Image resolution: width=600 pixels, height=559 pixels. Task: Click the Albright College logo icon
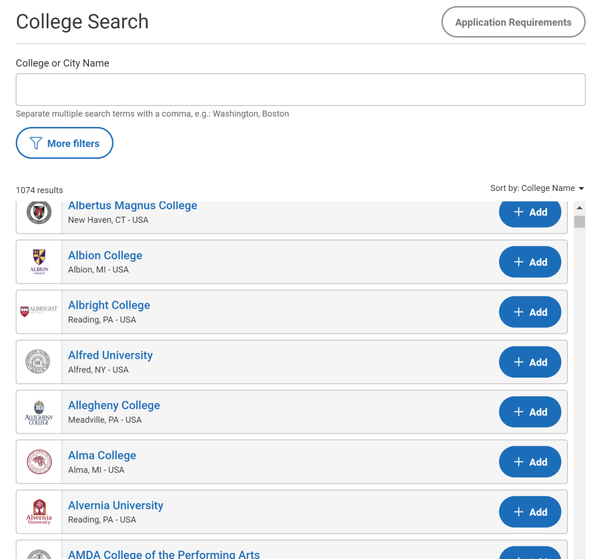coord(39,312)
